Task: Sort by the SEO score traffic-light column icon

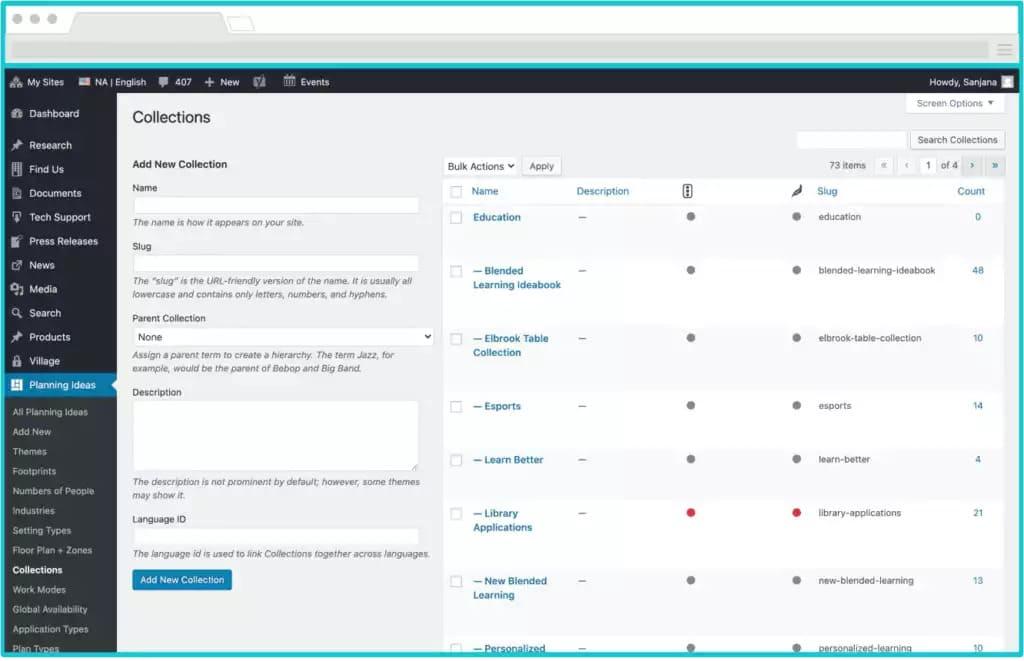Action: (x=688, y=191)
